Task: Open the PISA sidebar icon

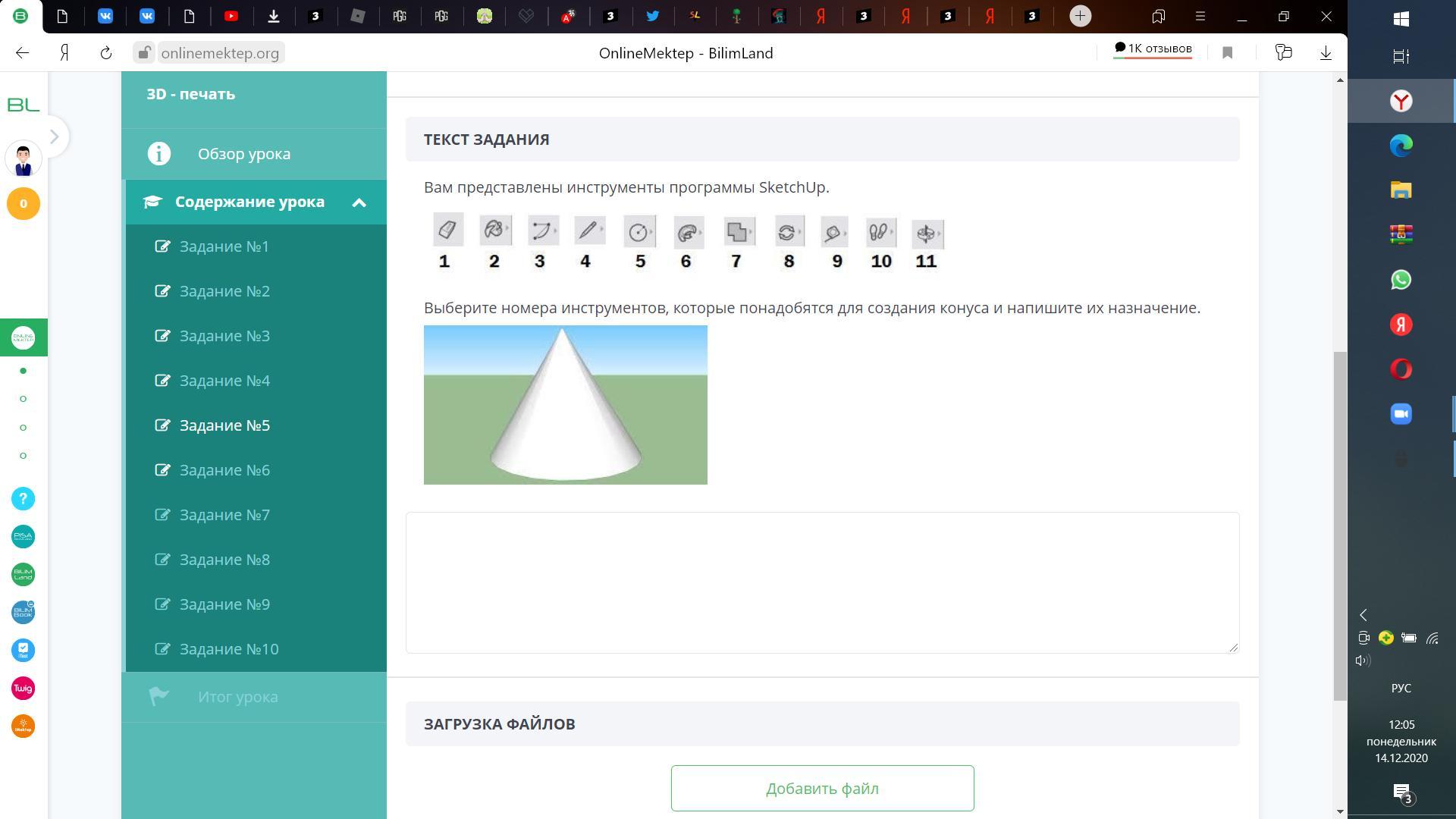Action: (x=23, y=537)
